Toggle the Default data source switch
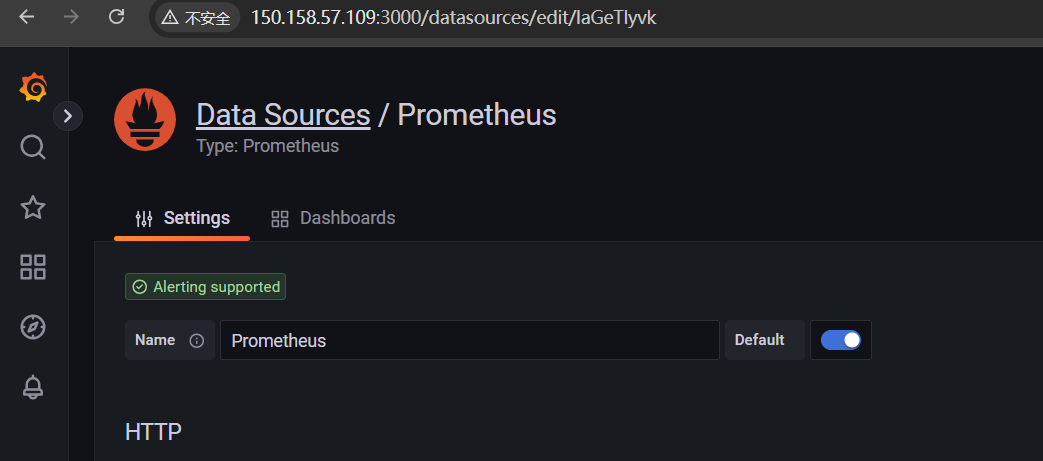Screen dimensions: 1043x461 (840, 340)
